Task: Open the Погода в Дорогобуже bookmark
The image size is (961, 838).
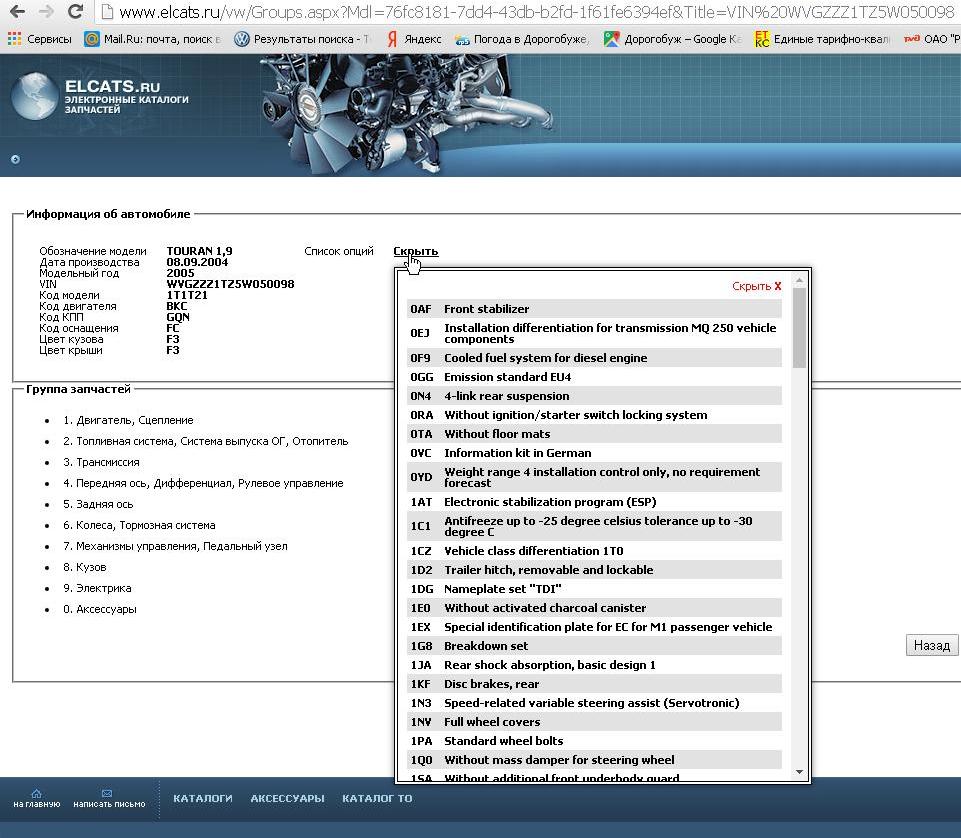Action: tap(522, 39)
